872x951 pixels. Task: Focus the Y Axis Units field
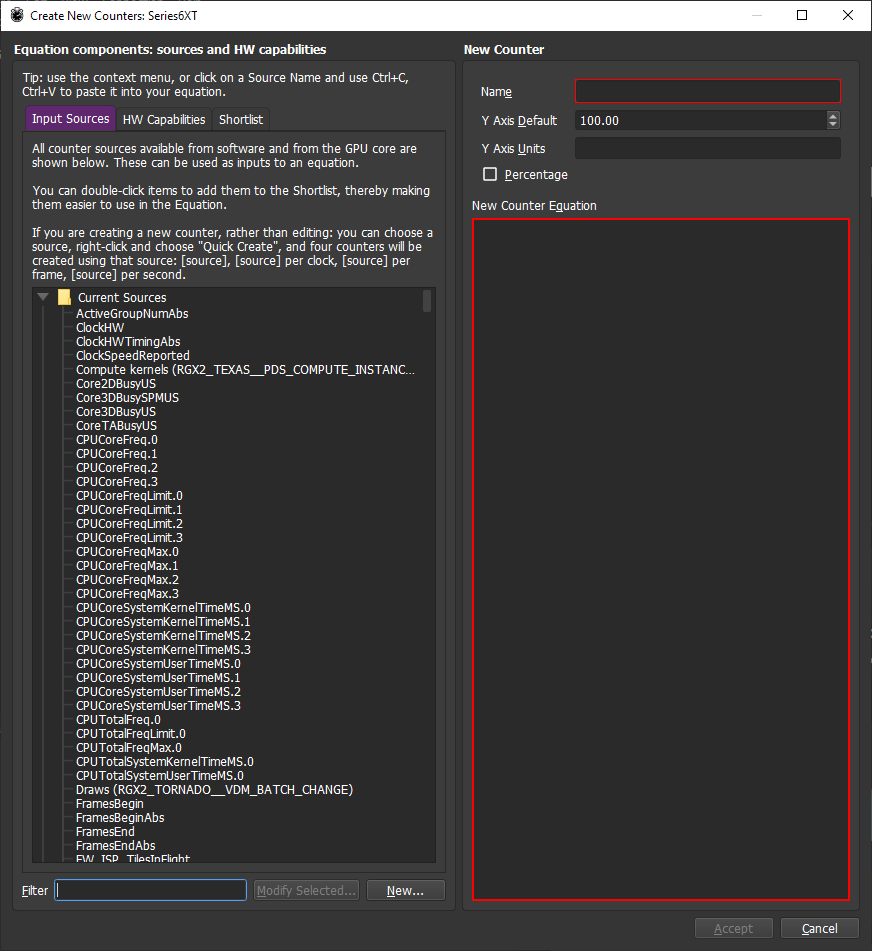(x=707, y=148)
